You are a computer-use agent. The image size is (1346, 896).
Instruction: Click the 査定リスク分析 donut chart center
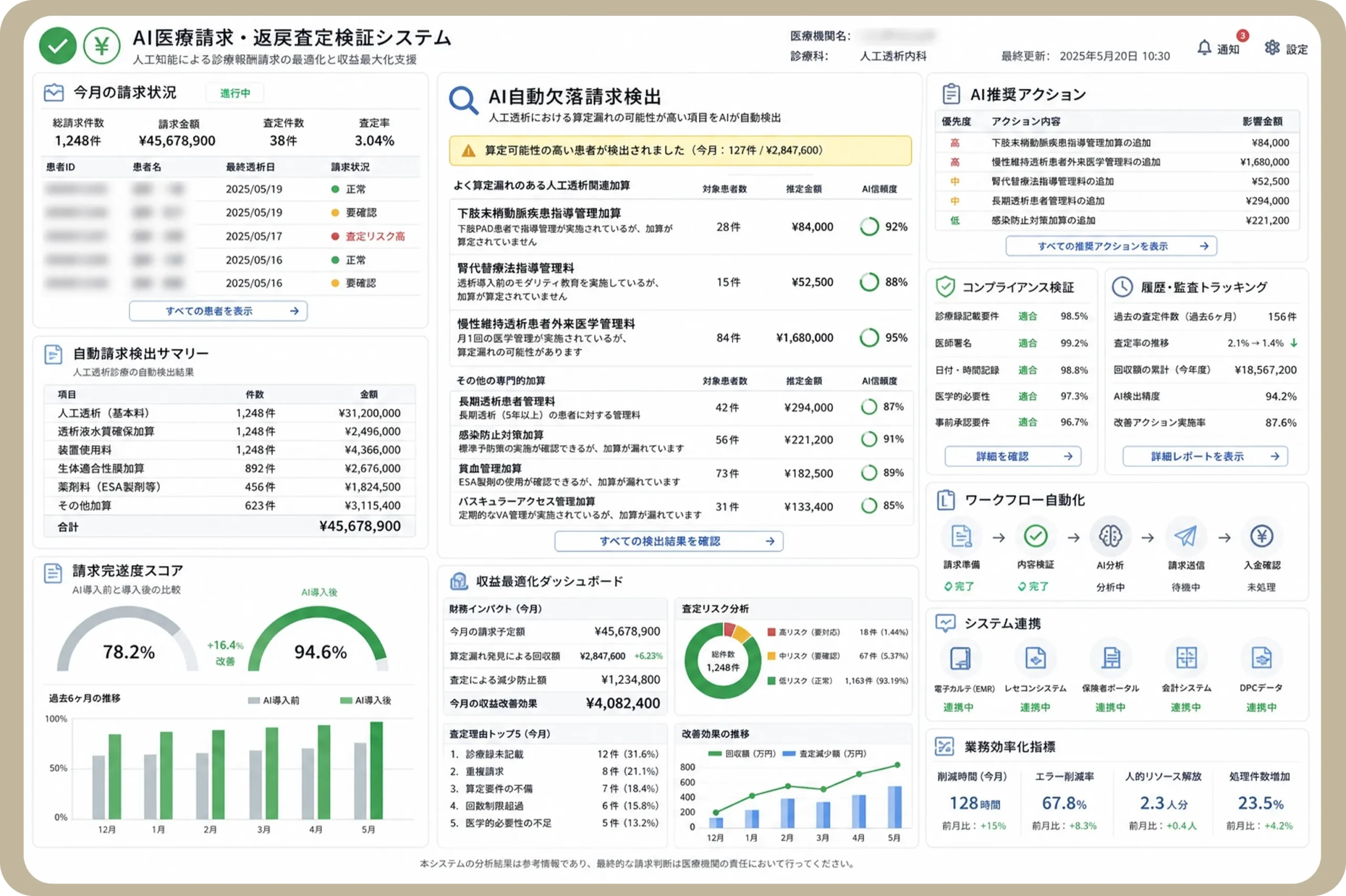(x=723, y=661)
